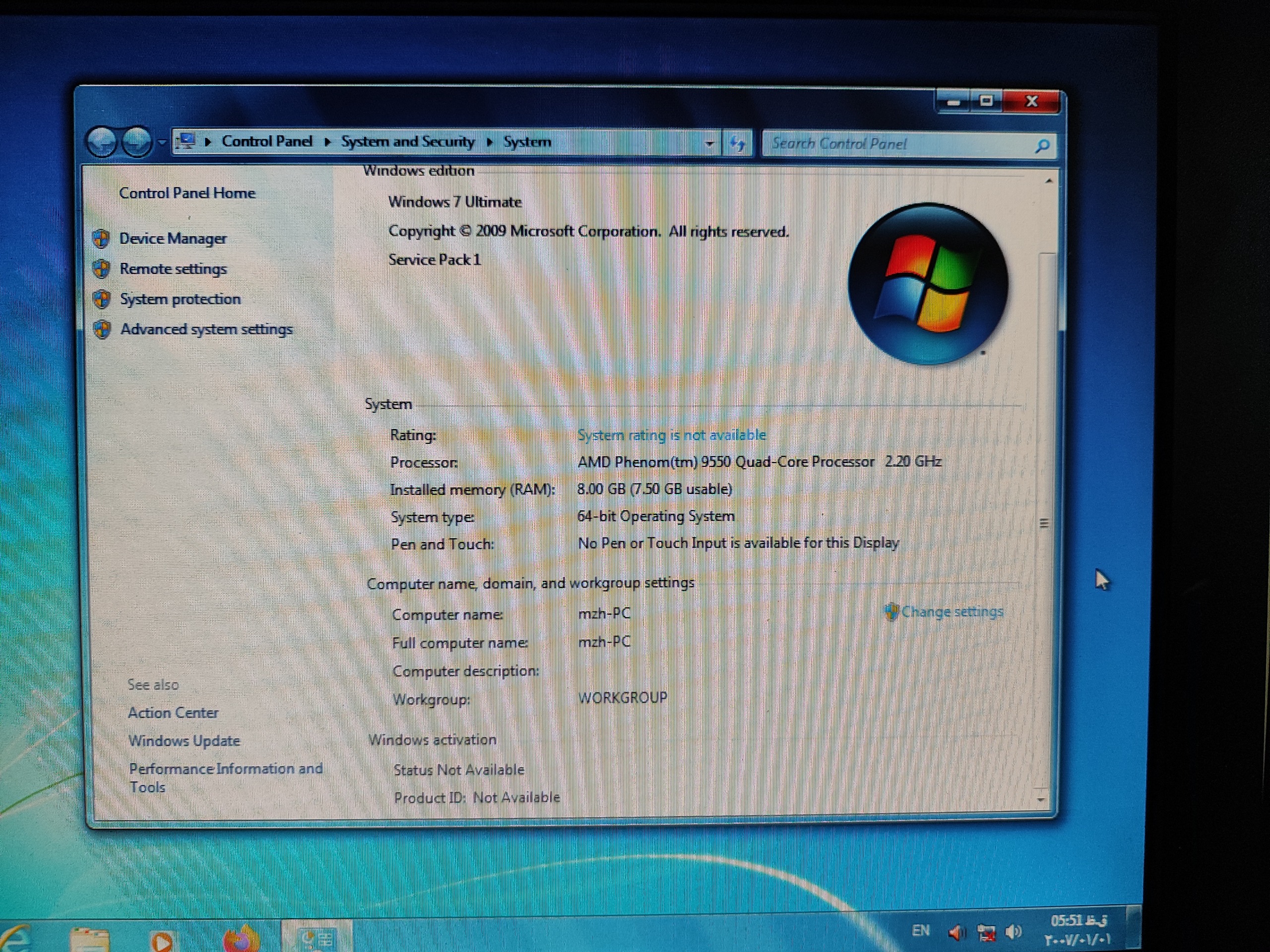Open recent pages dropdown beside Forward button

coord(162,141)
